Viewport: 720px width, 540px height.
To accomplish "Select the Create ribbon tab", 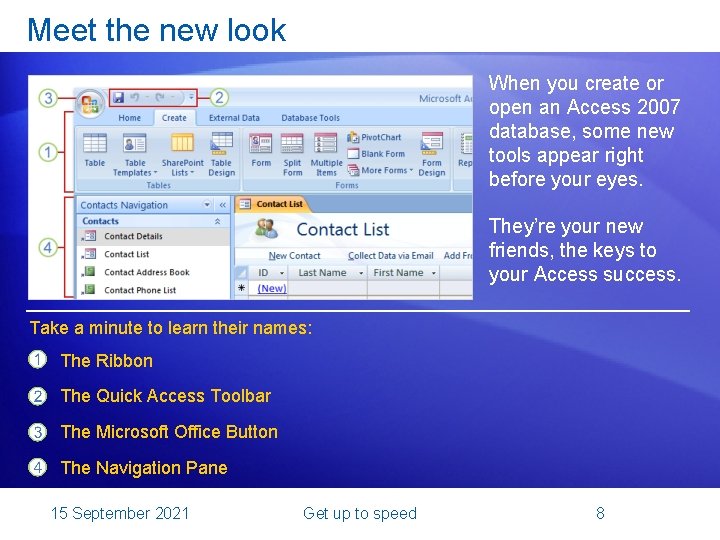I will click(174, 118).
